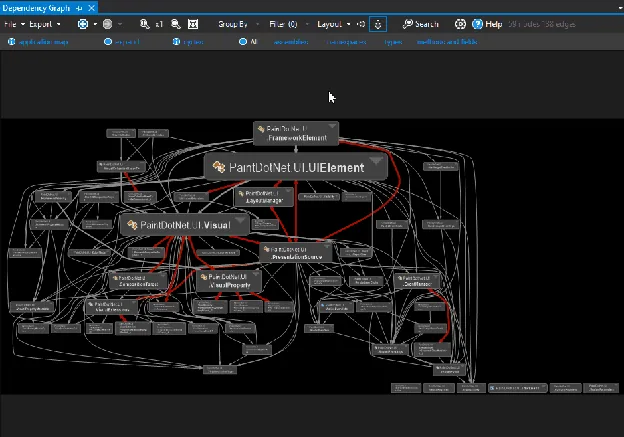Click the application map link
The width and height of the screenshot is (624, 437).
[43, 42]
